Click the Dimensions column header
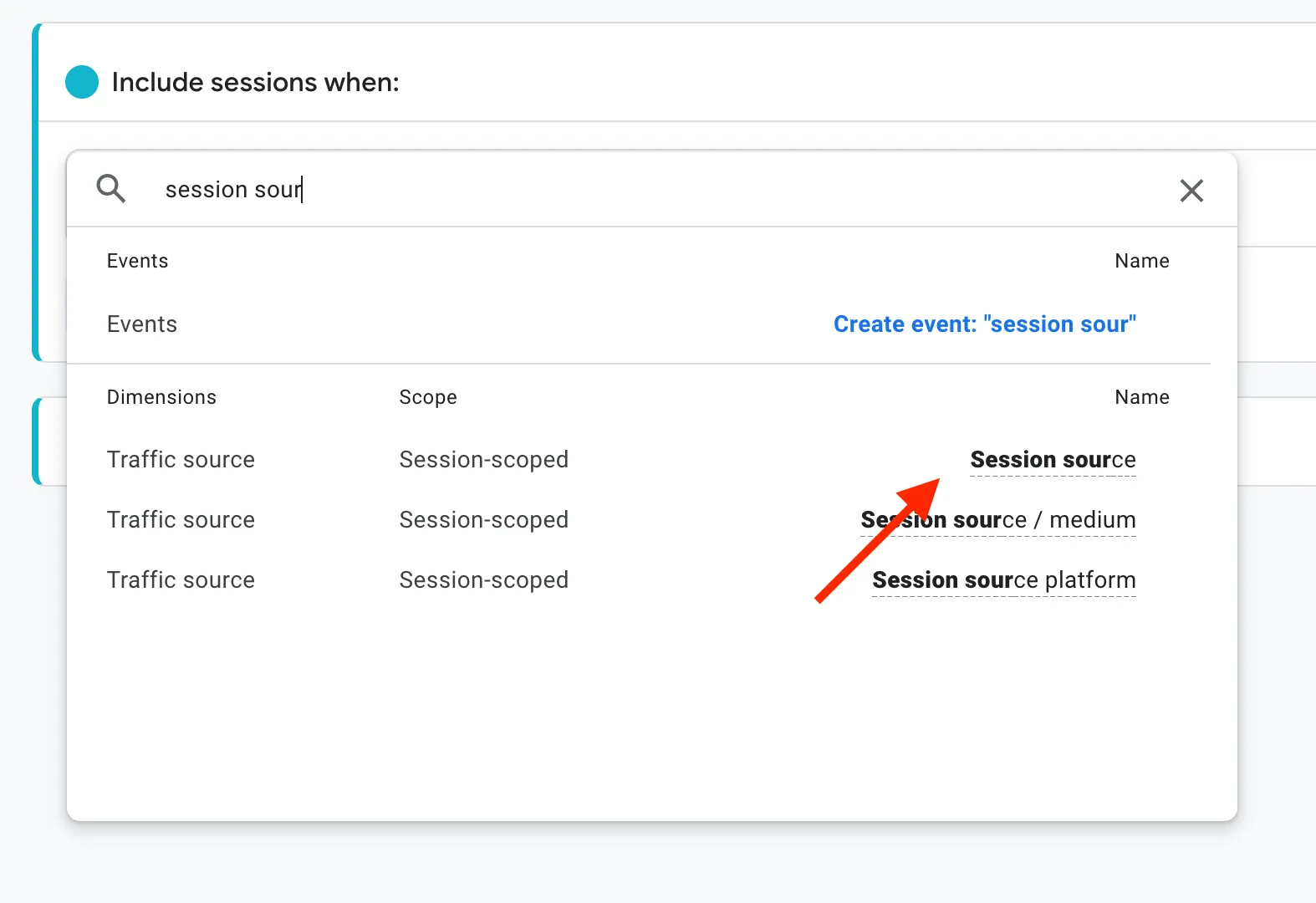This screenshot has height=903, width=1316. 161,397
